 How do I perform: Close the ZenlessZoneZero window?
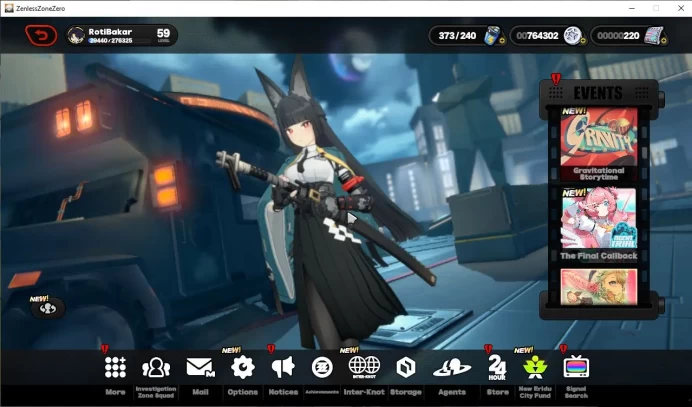[681, 8]
